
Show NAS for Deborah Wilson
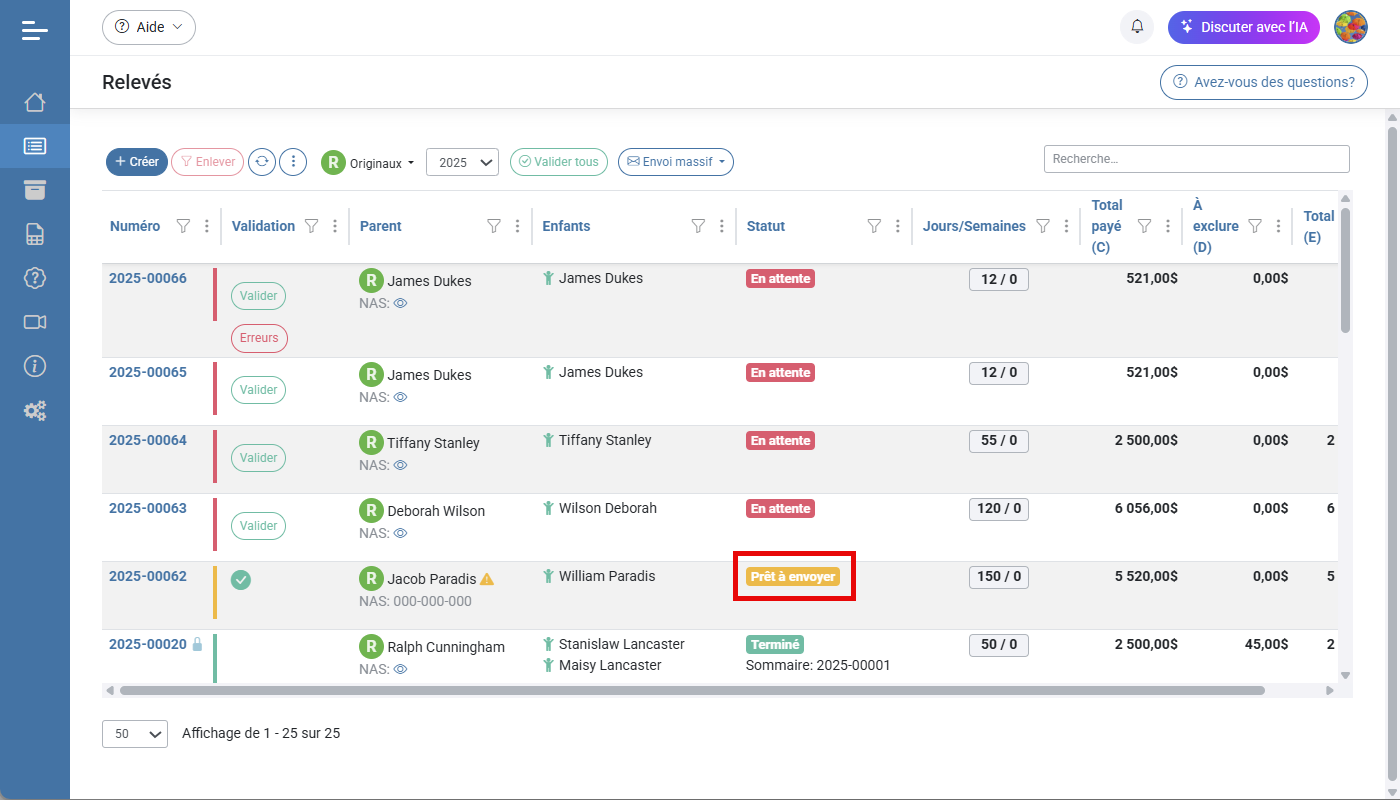pyautogui.click(x=400, y=533)
